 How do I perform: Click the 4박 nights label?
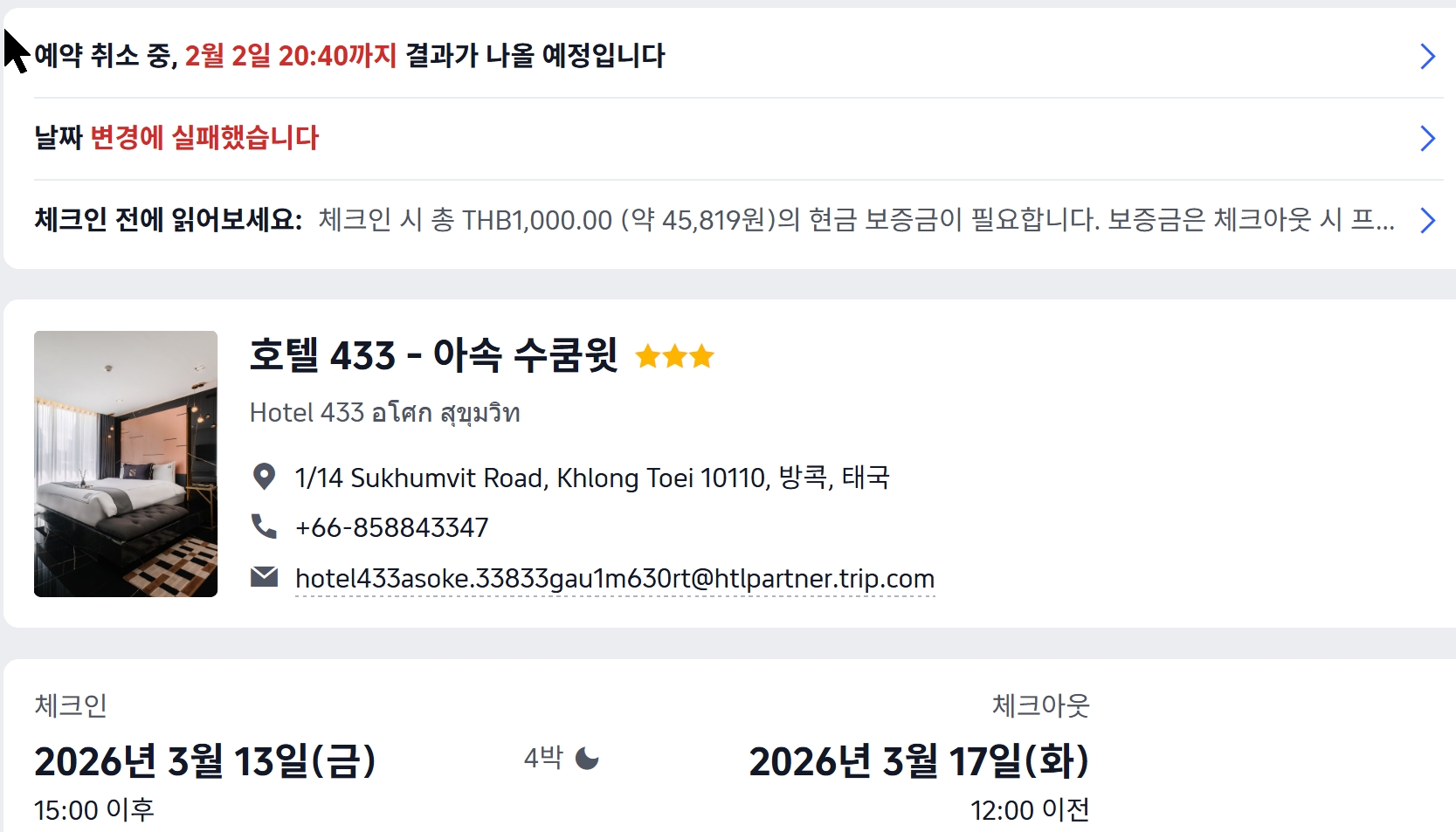(543, 758)
